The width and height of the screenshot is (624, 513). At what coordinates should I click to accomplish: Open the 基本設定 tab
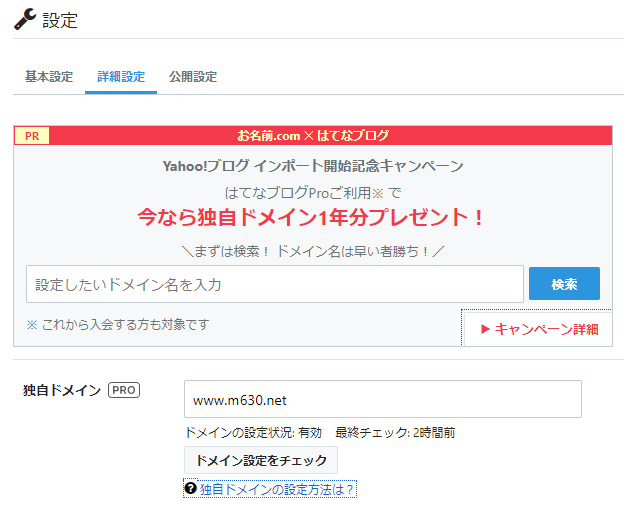(x=49, y=76)
